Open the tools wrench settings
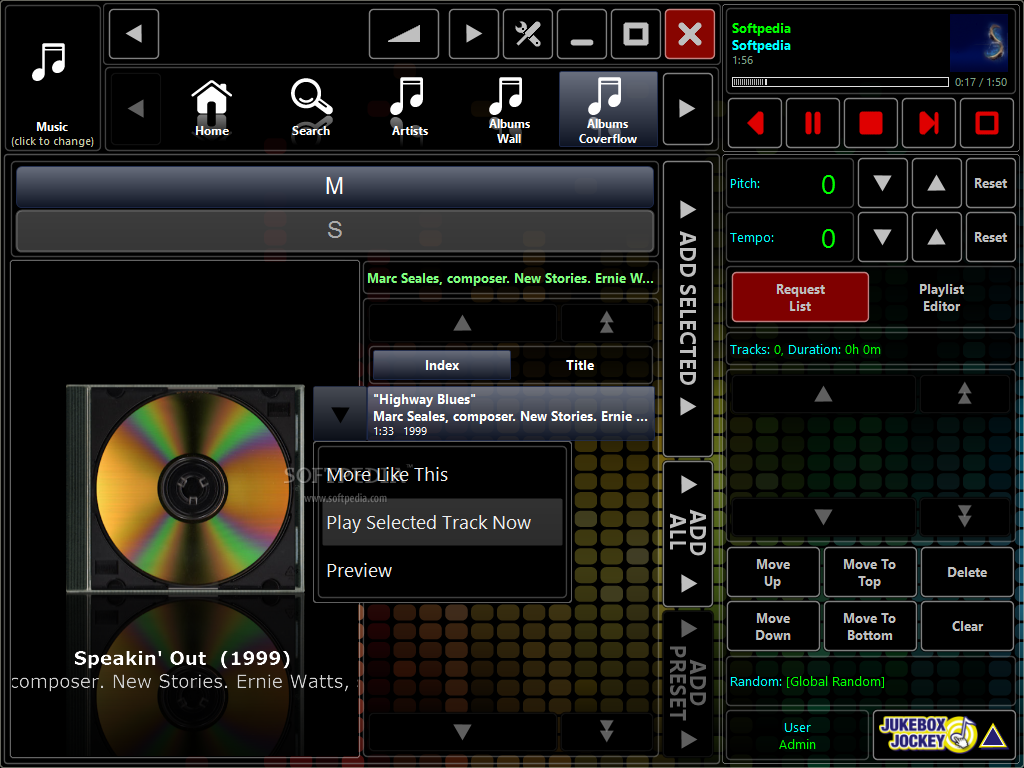The image size is (1024, 768). [x=528, y=34]
